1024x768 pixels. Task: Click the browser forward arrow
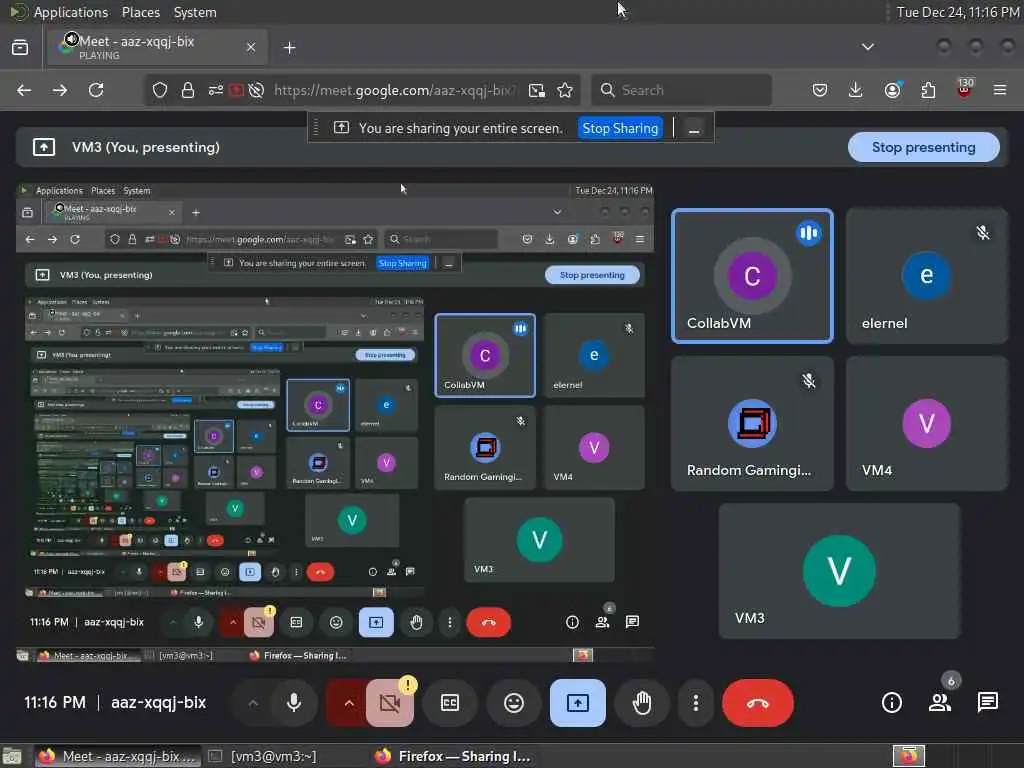tap(60, 90)
